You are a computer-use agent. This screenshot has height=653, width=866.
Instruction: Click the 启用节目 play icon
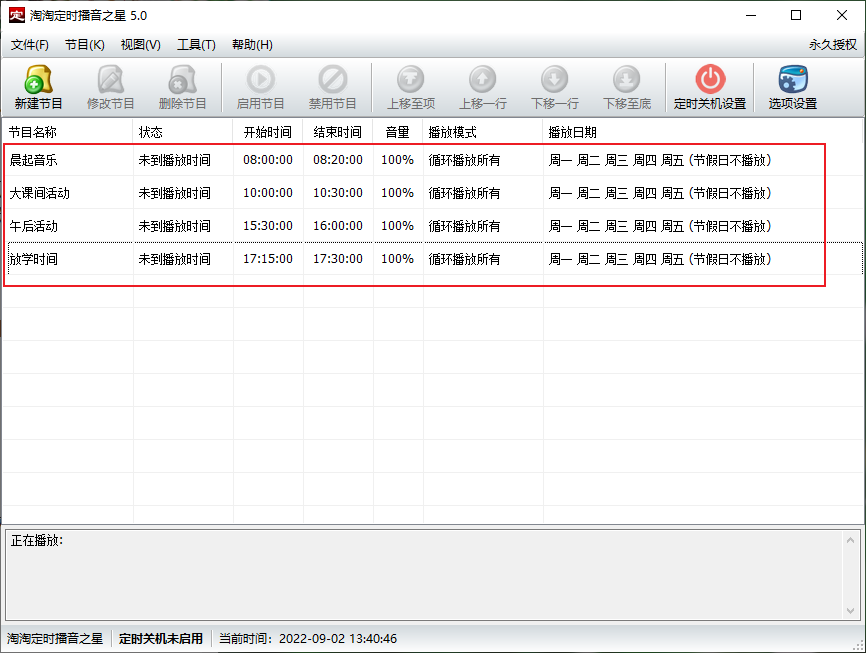[260, 80]
